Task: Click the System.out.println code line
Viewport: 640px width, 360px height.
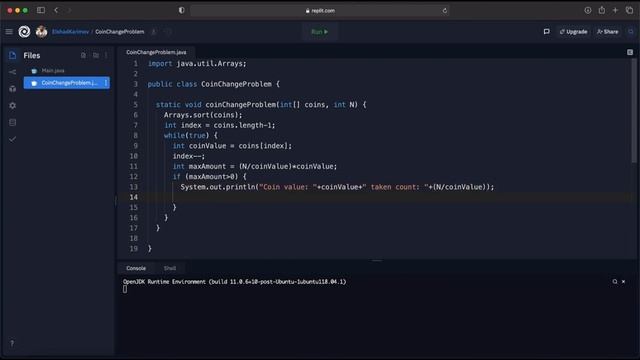Action: tap(337, 187)
